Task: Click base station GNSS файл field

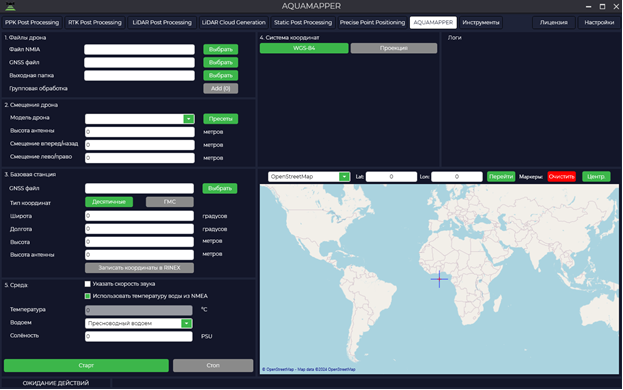Action: 139,188
